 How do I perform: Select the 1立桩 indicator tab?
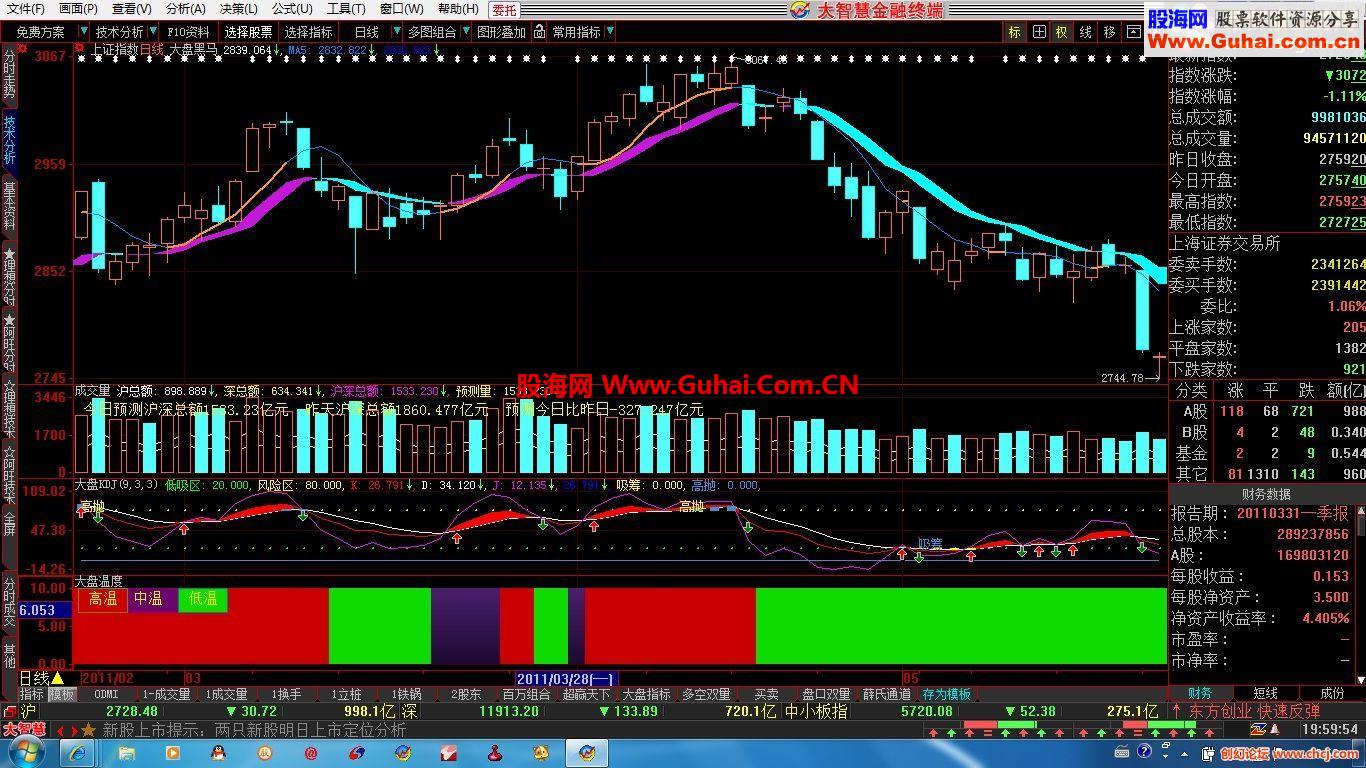coord(346,694)
